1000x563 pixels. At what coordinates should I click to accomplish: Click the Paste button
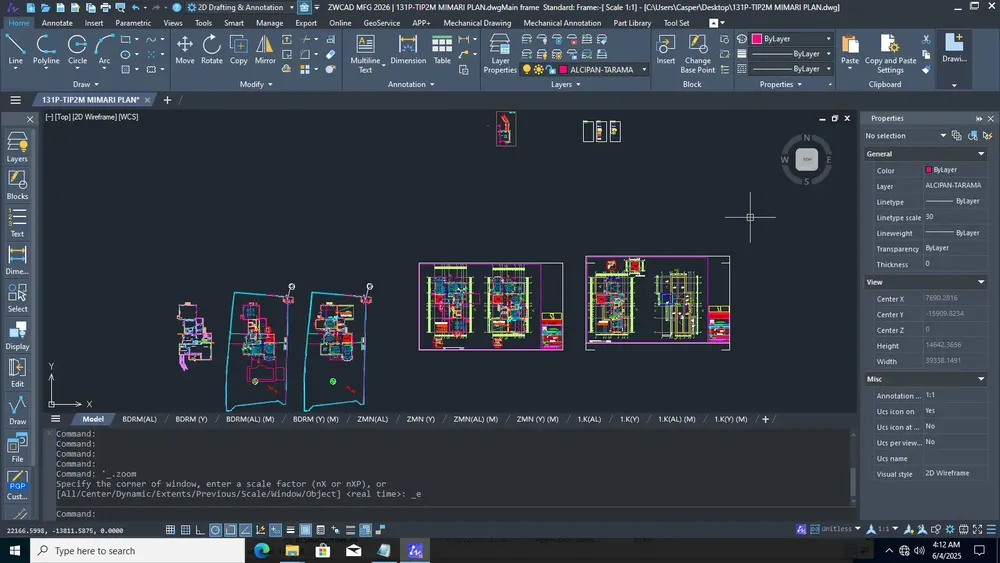coord(849,51)
